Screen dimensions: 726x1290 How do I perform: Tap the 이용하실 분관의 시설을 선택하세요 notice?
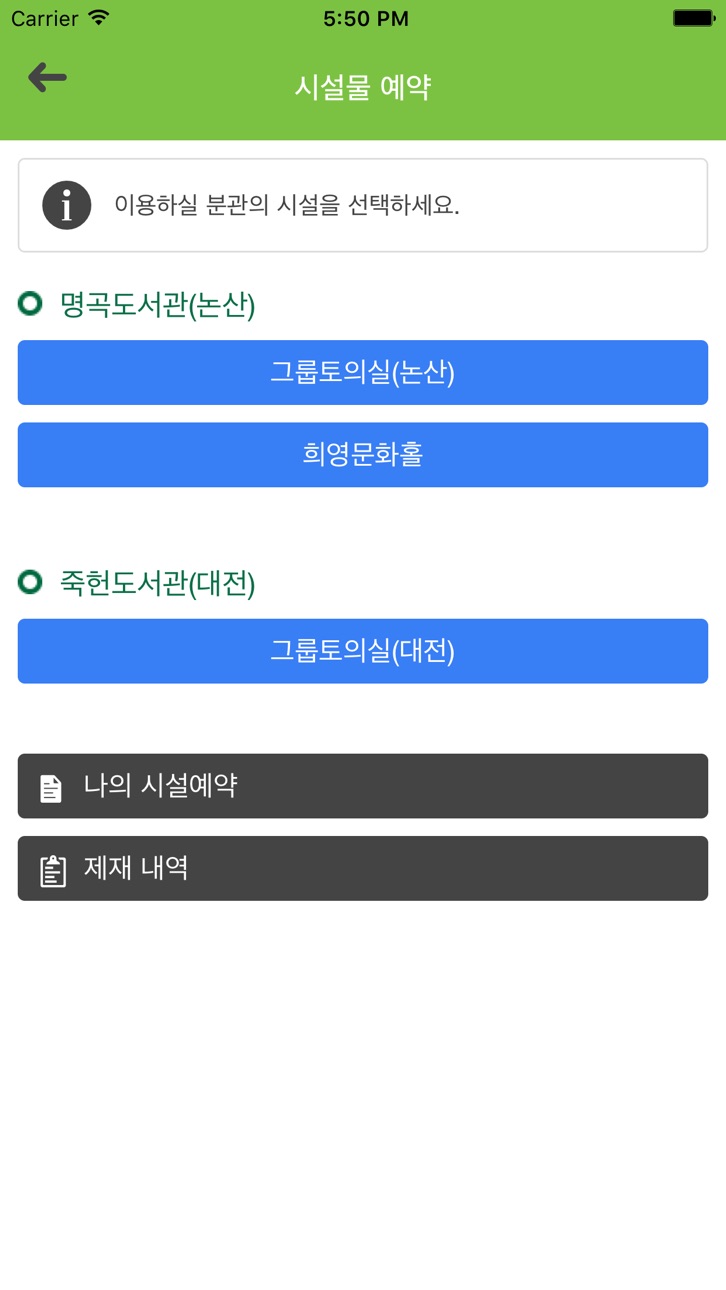pos(363,205)
